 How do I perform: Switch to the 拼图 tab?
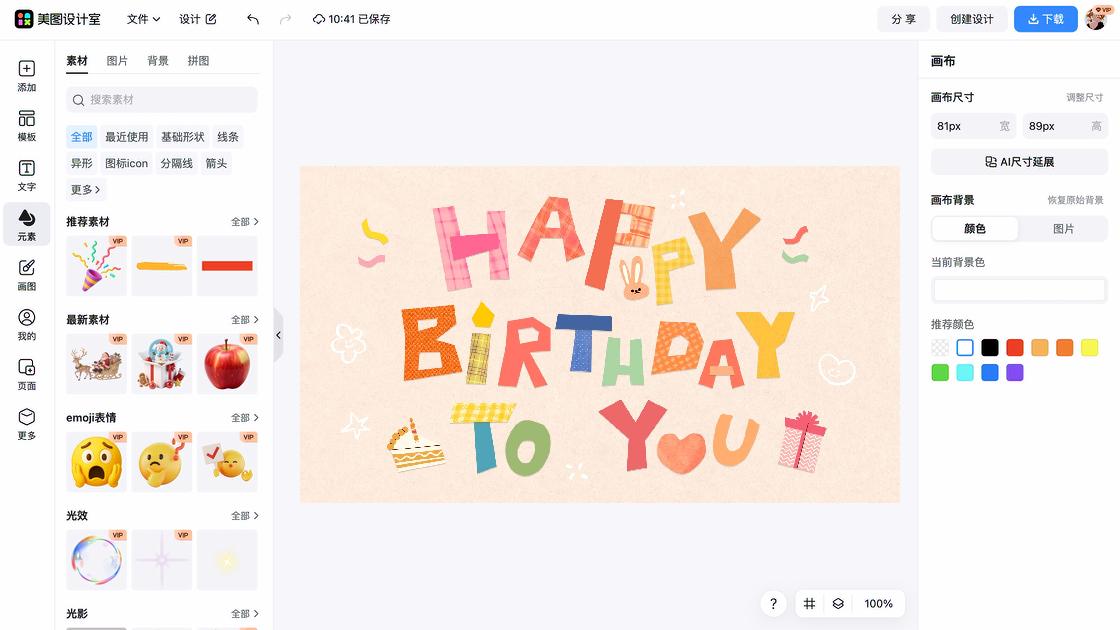(x=198, y=61)
